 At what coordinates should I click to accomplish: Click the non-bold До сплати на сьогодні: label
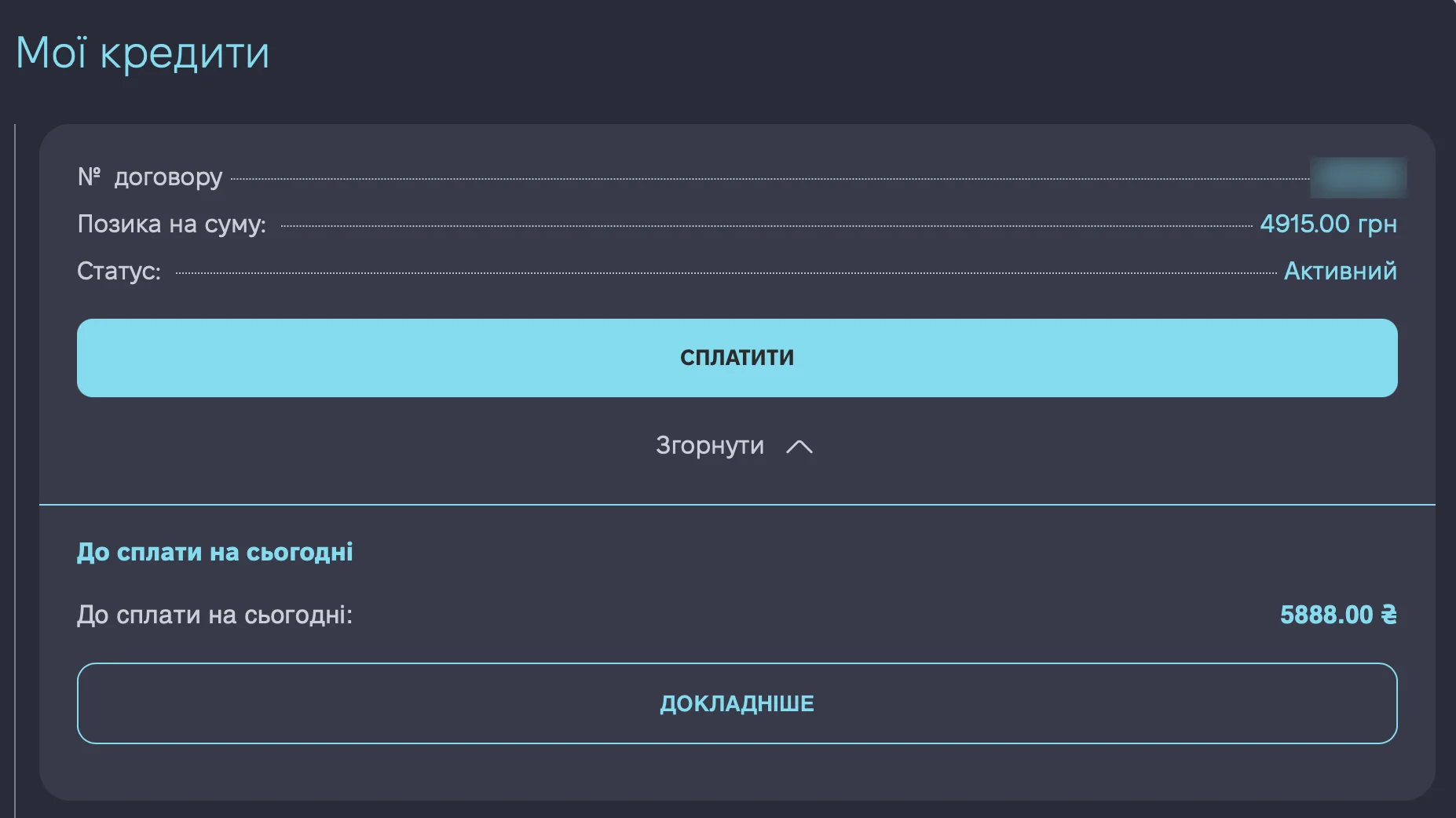[x=214, y=615]
